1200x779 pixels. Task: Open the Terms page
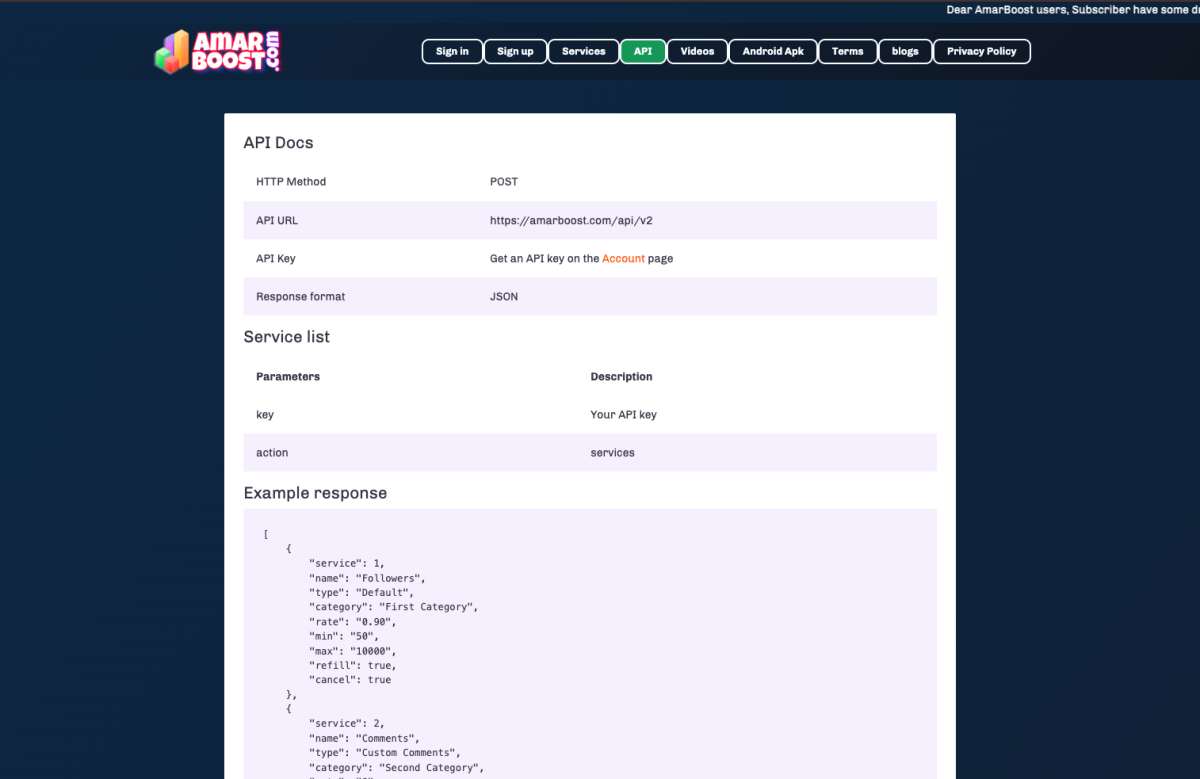pos(847,52)
